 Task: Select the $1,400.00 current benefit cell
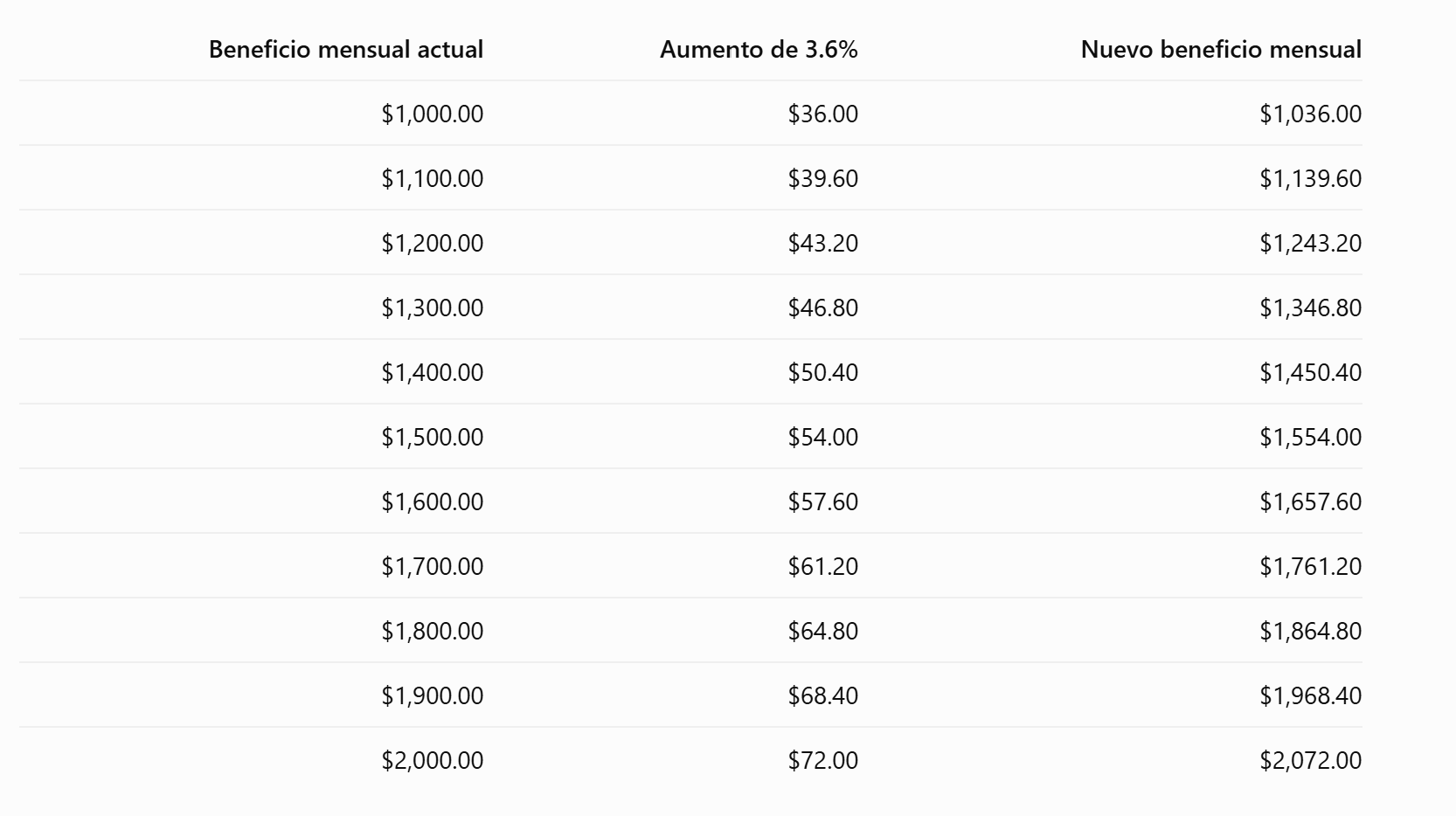point(433,372)
